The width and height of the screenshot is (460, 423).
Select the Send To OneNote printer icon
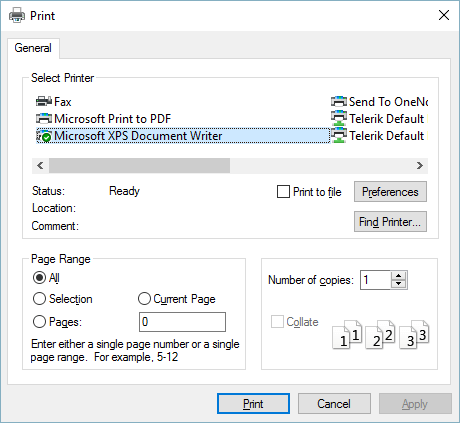pos(339,101)
